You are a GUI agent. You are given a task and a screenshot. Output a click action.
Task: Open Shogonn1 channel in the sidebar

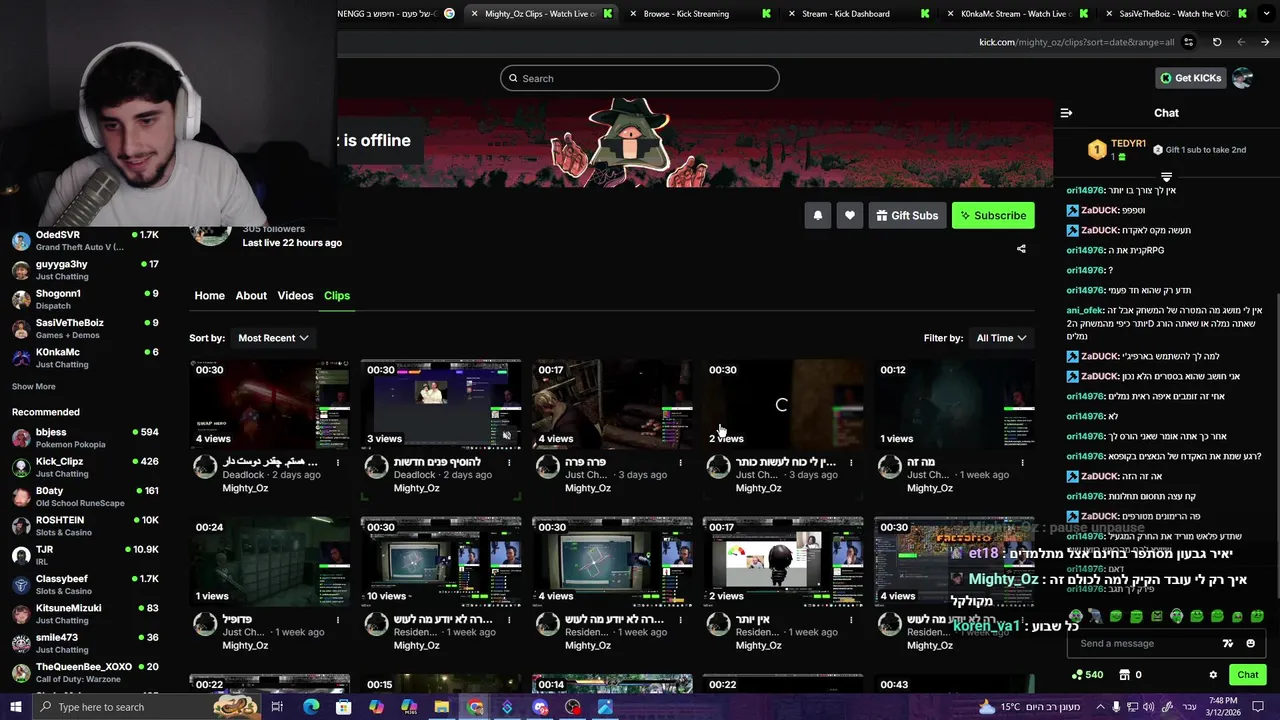(85, 299)
